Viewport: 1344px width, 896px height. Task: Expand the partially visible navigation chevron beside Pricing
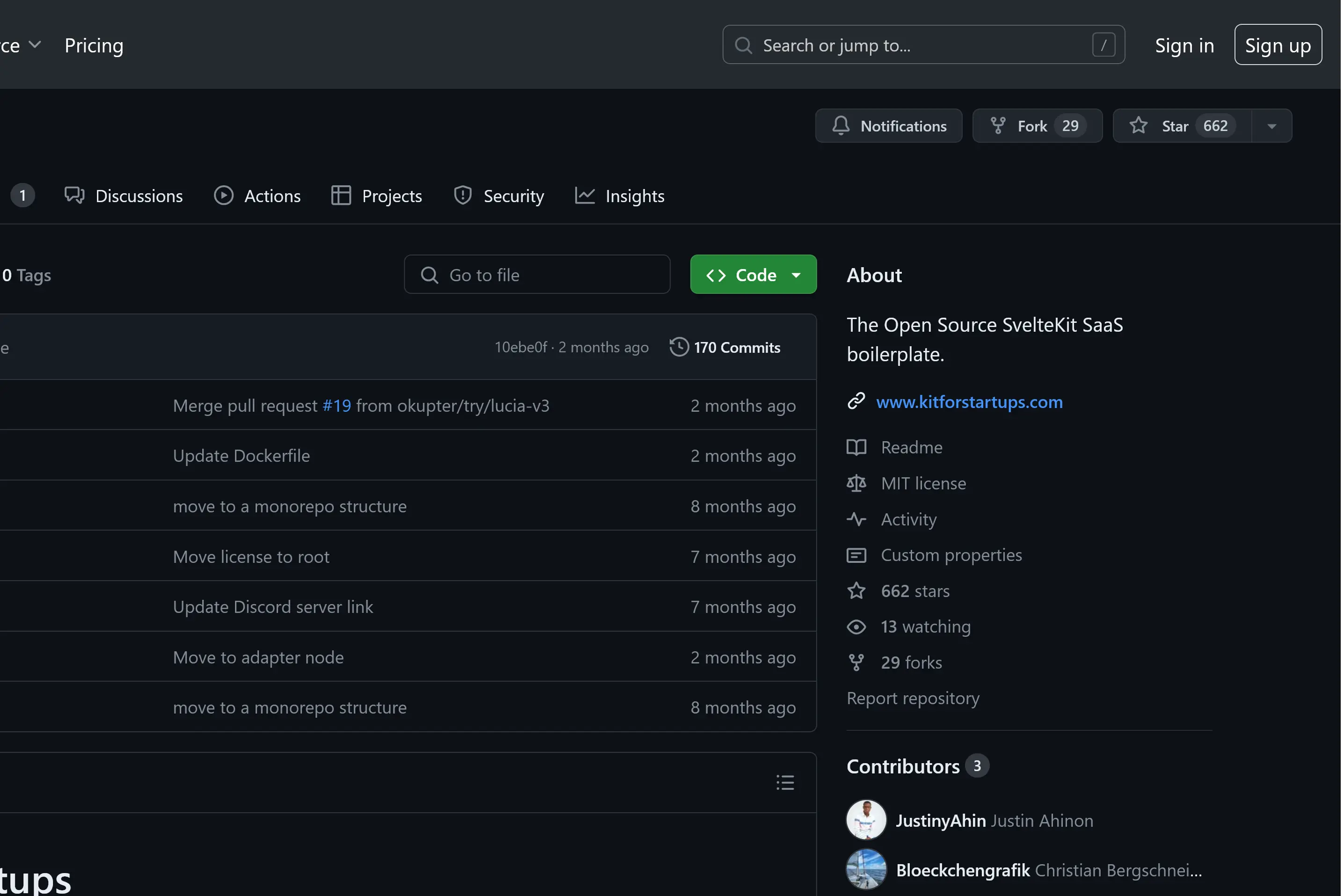(x=35, y=44)
